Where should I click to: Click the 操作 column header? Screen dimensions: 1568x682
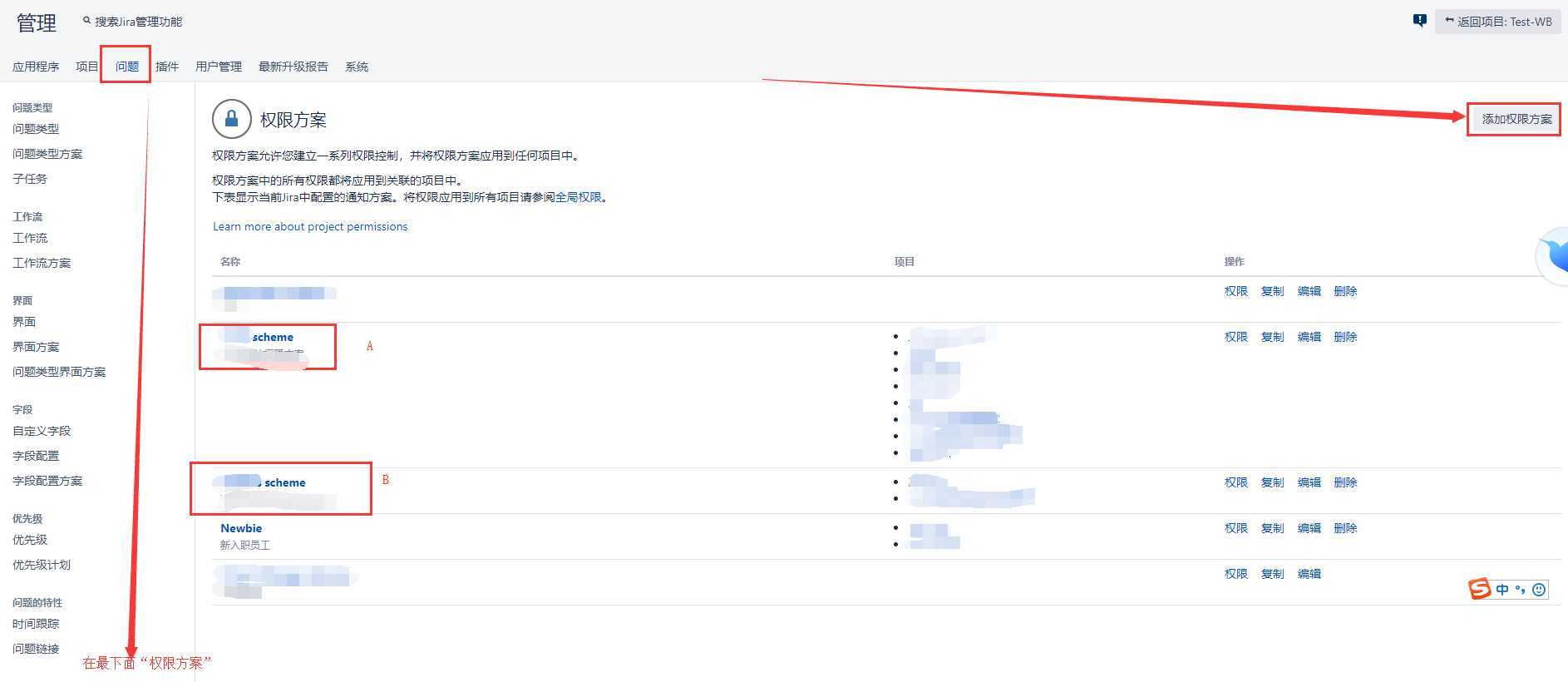pos(1235,261)
